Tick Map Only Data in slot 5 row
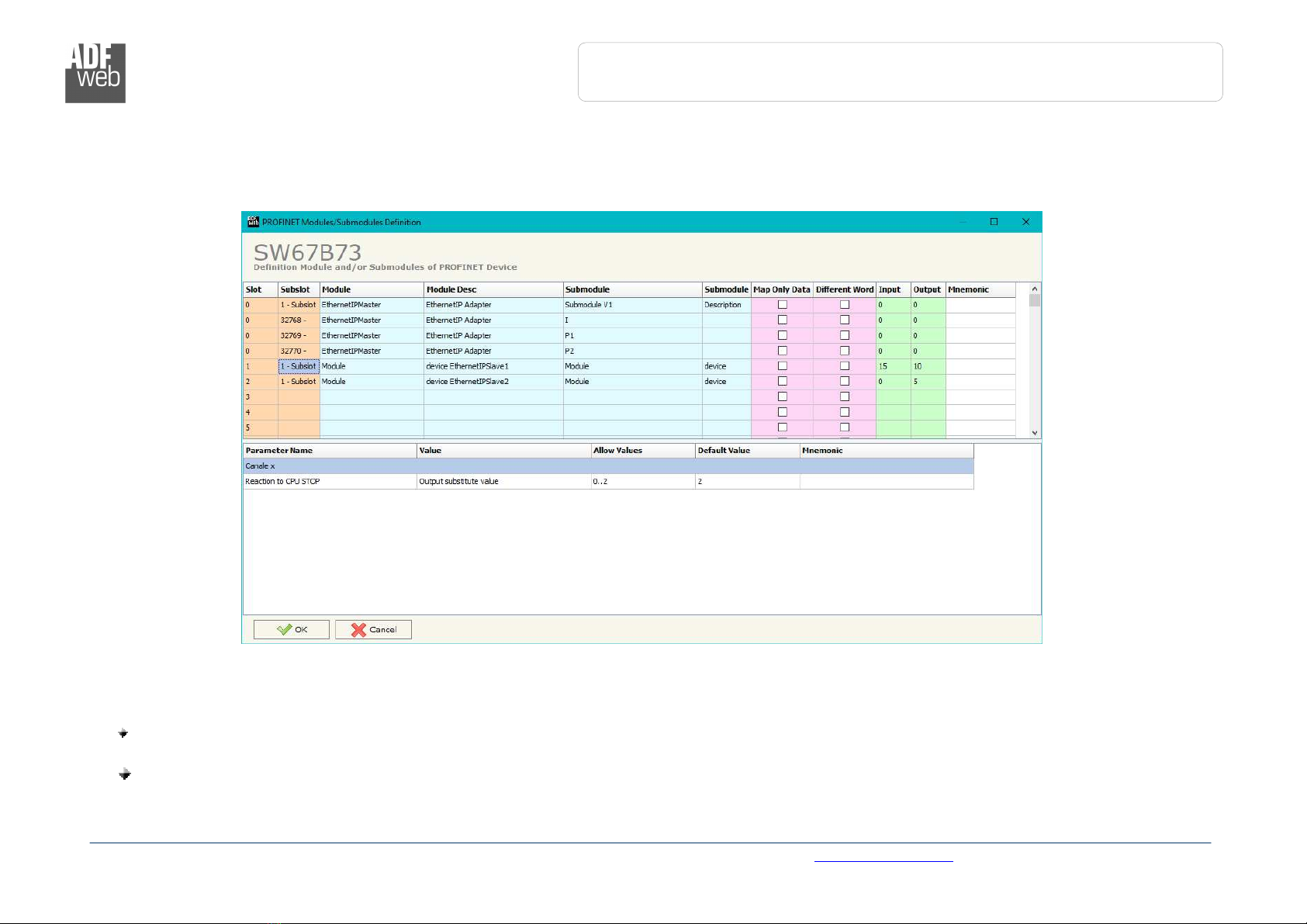 tap(783, 427)
